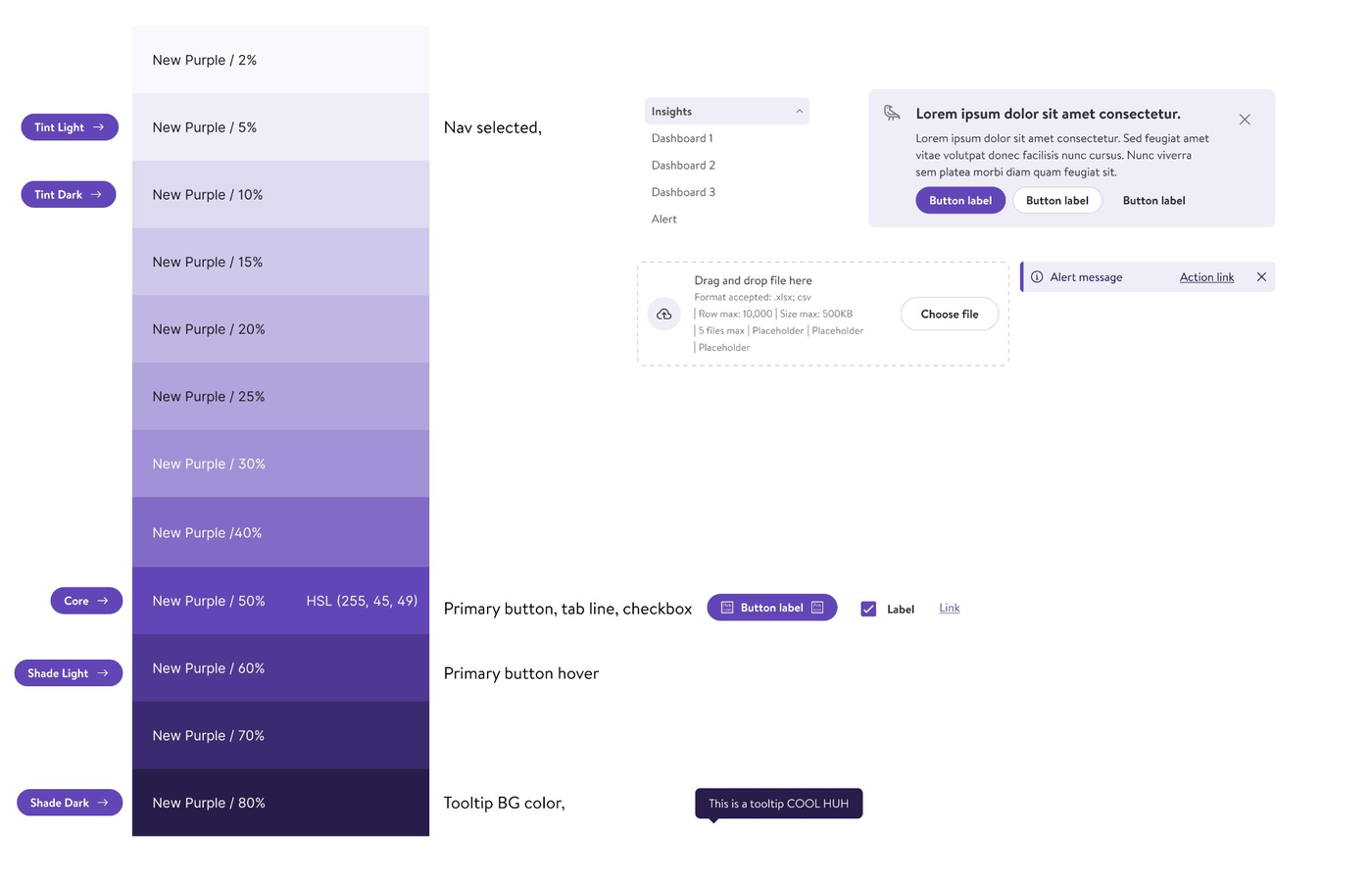This screenshot has height=883, width=1372.
Task: Dismiss the notification banner via its X icon
Action: click(x=1245, y=119)
